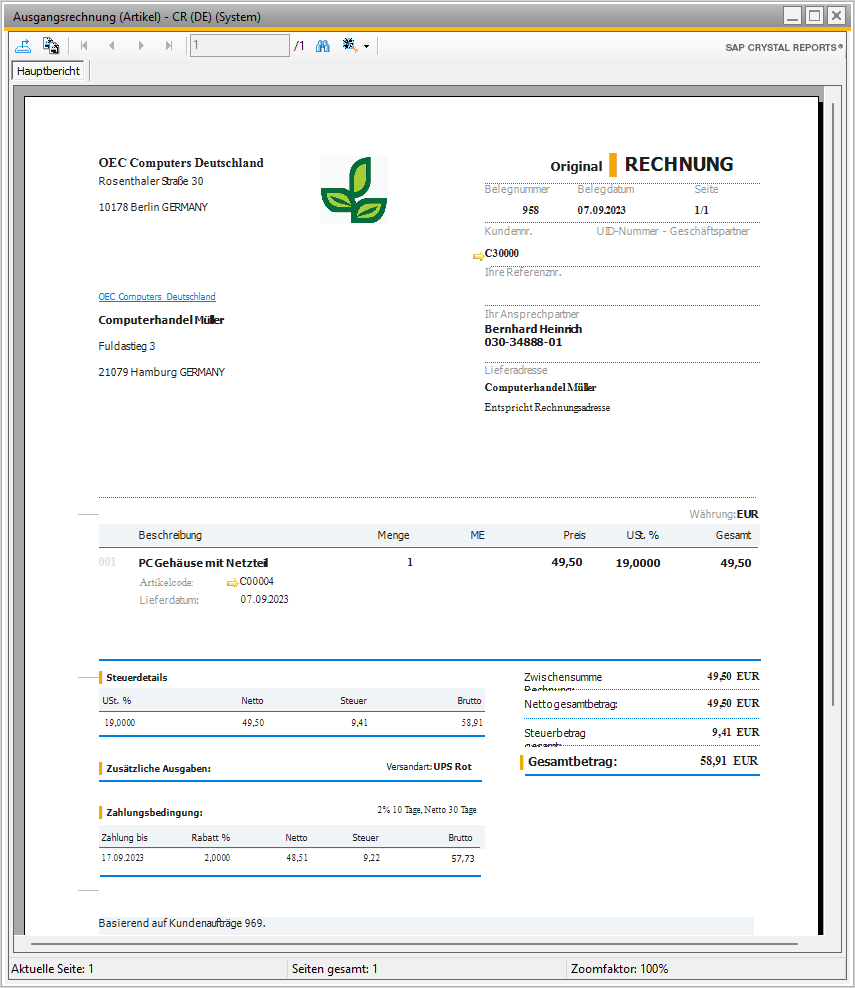Click the Währung: EUR label
Image resolution: width=855 pixels, height=988 pixels.
724,514
